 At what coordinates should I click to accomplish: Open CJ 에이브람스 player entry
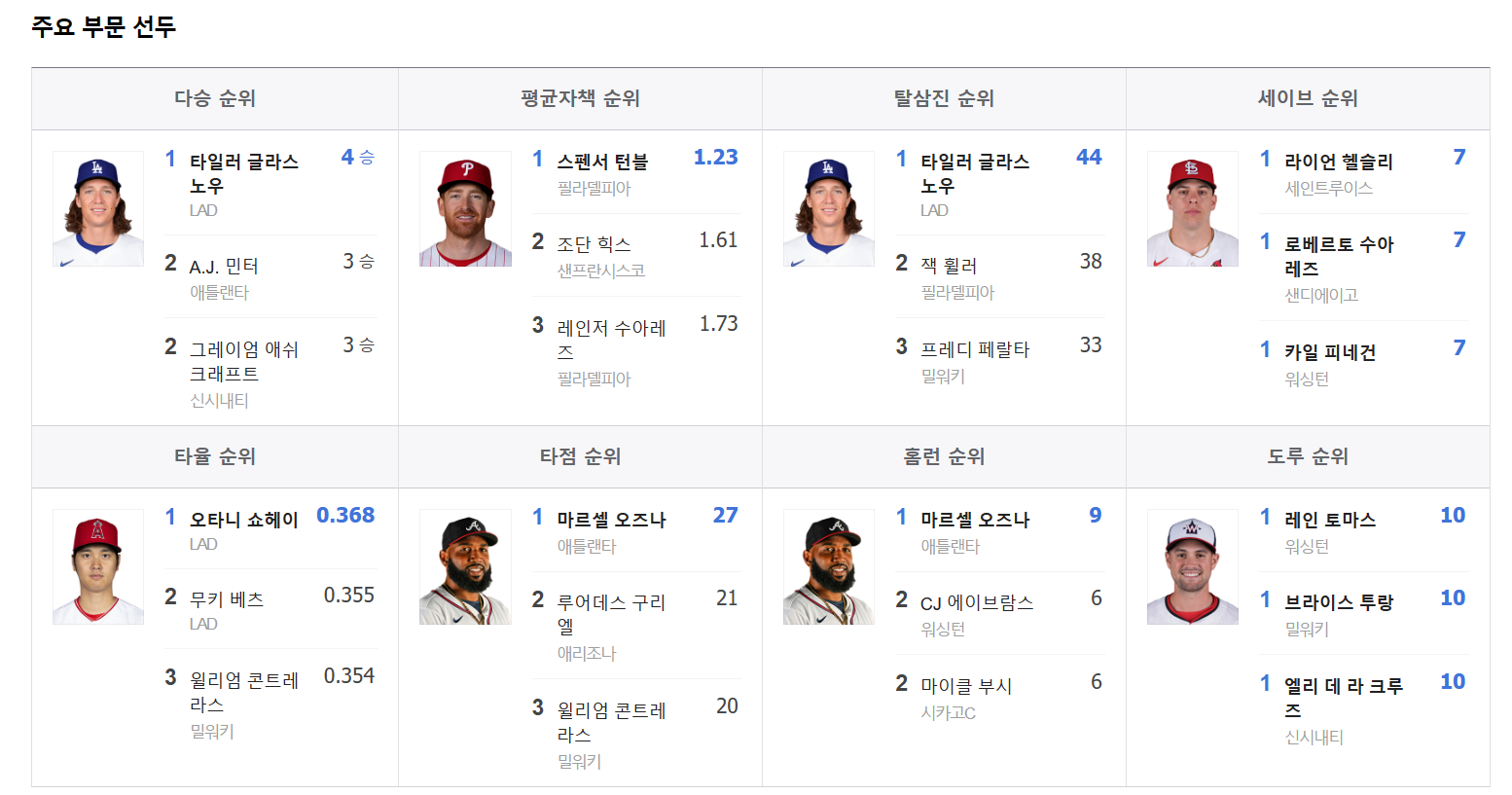coord(977,602)
